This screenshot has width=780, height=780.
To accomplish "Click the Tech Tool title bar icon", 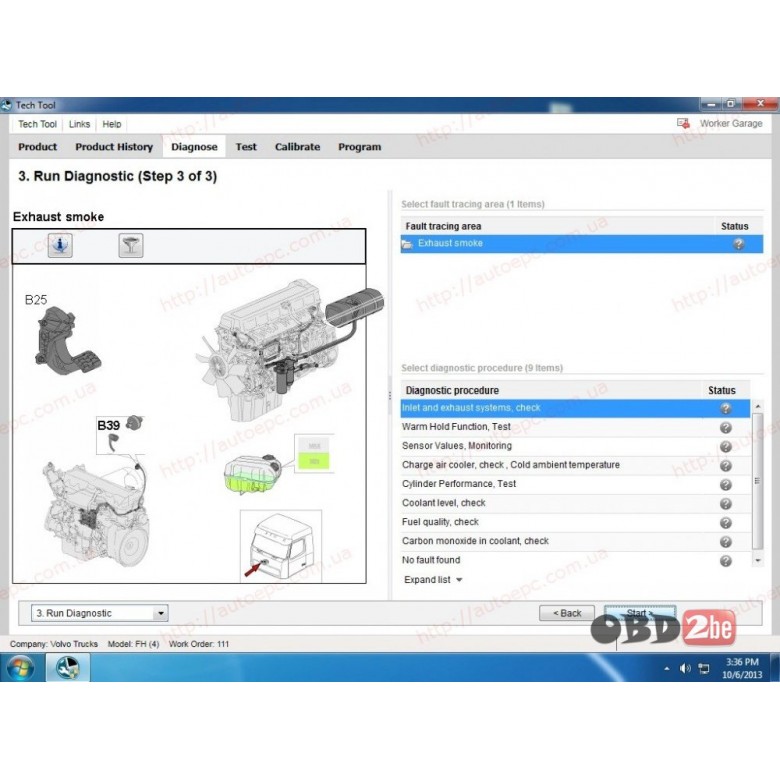I will coord(6,105).
